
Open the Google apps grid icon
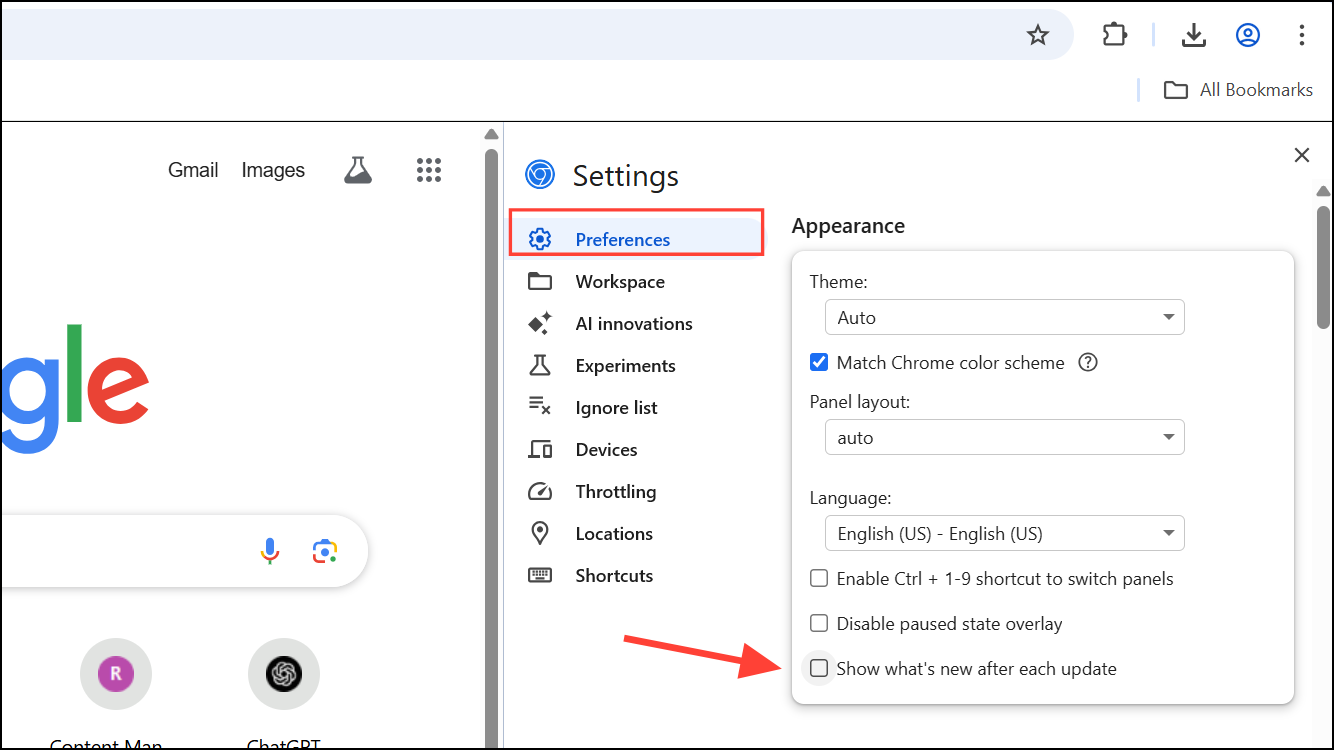[x=428, y=170]
